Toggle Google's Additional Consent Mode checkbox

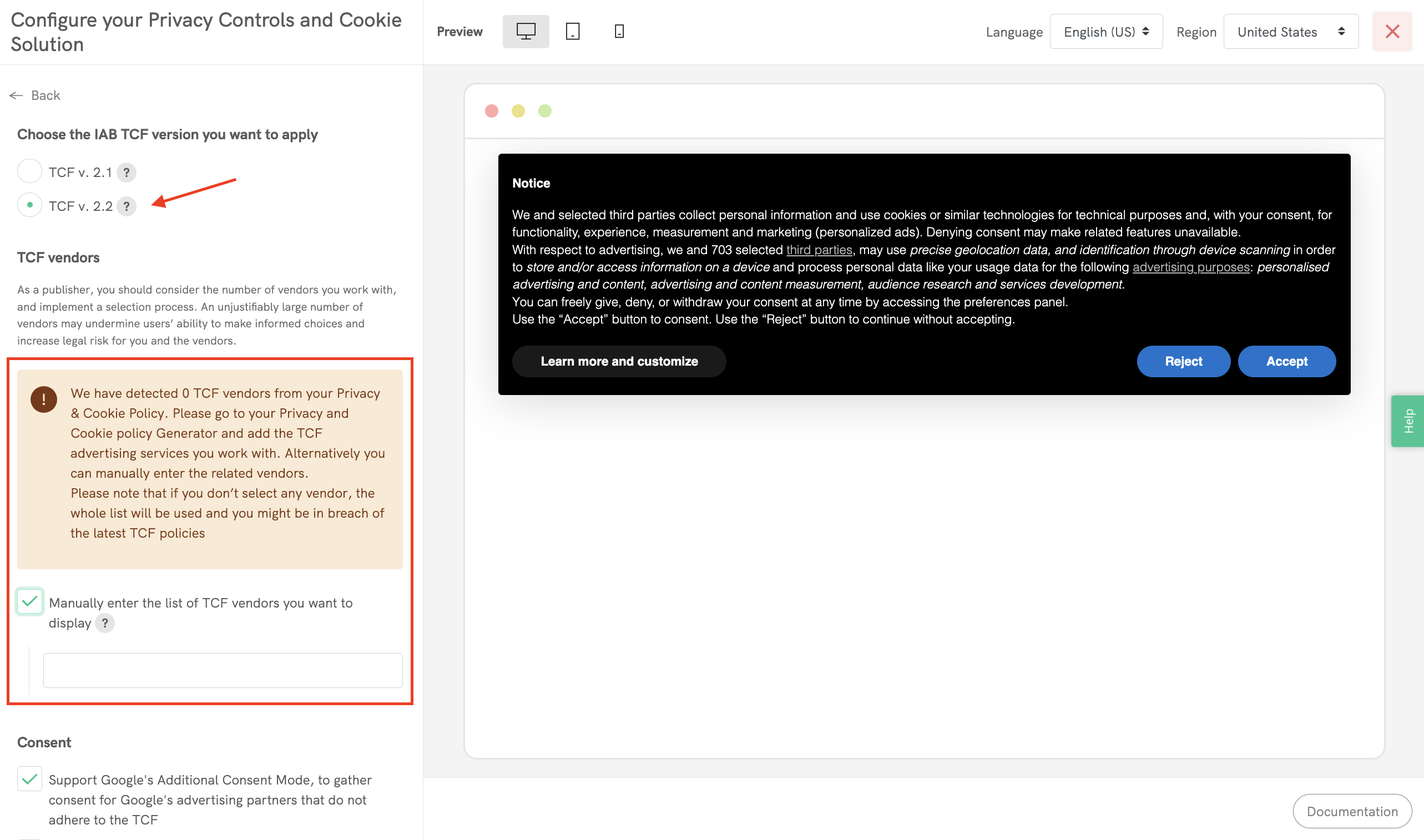click(x=29, y=779)
